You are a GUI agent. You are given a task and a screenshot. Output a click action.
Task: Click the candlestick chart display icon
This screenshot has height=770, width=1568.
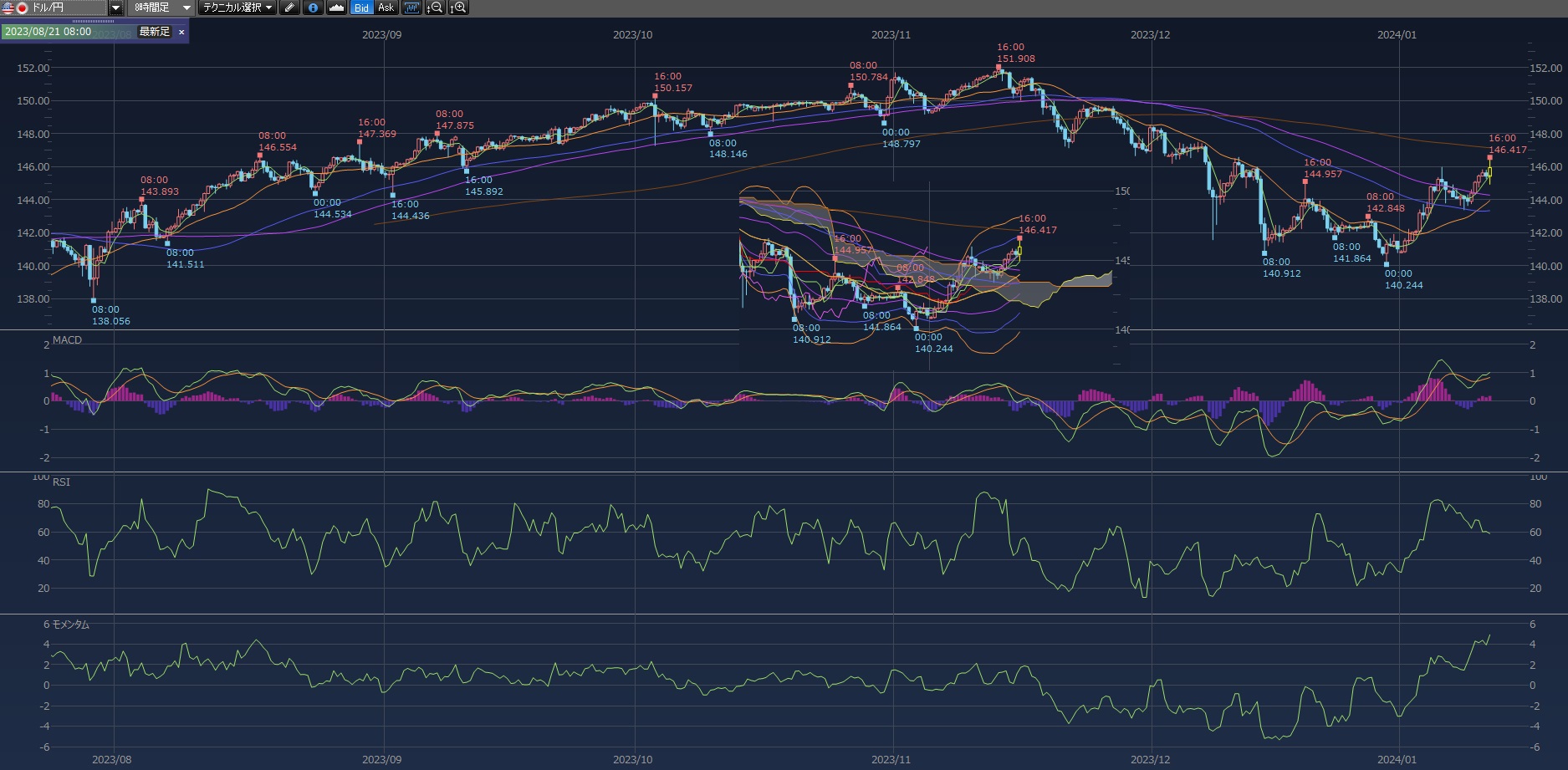click(x=411, y=8)
